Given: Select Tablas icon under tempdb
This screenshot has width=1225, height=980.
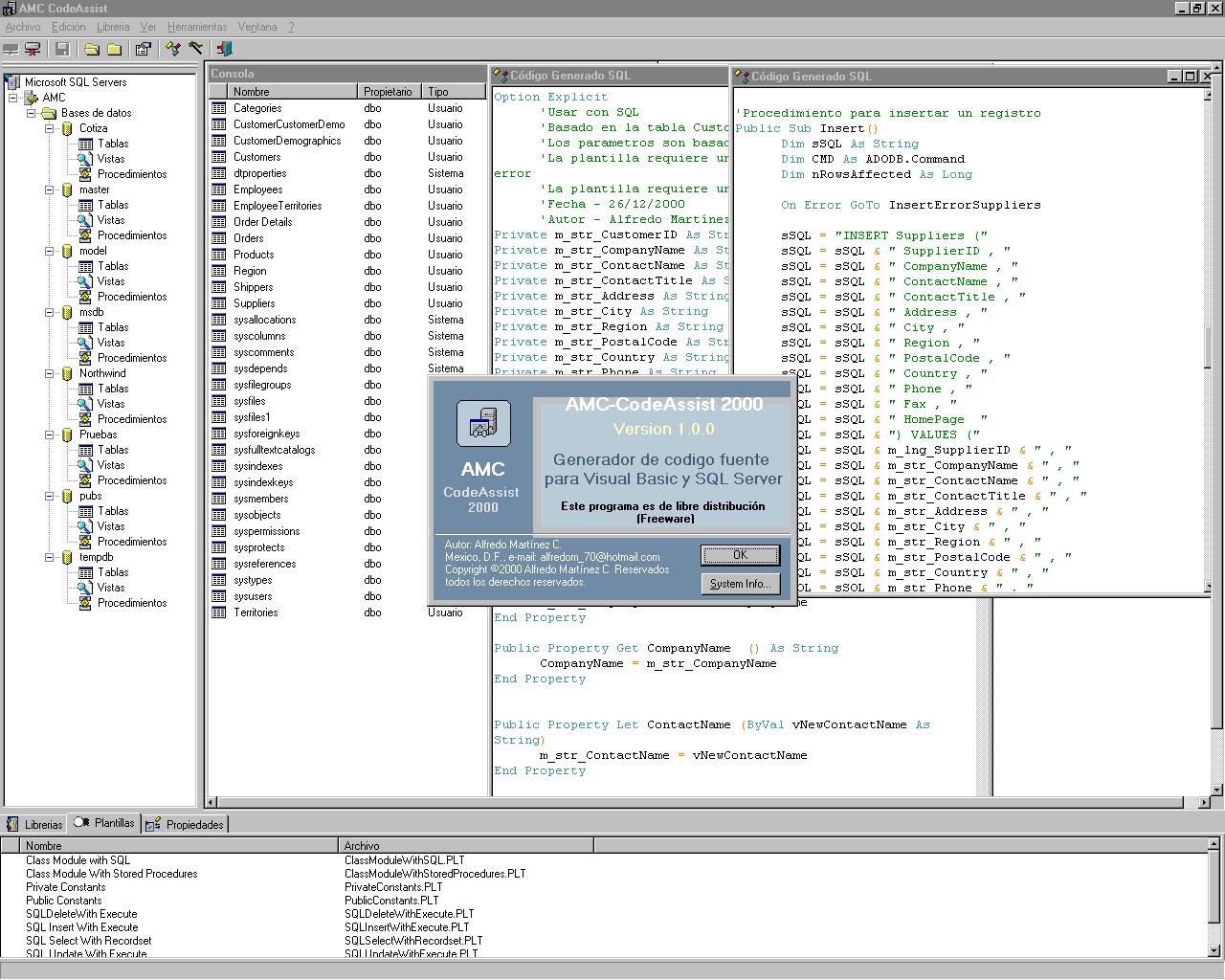Looking at the screenshot, I should pos(85,572).
